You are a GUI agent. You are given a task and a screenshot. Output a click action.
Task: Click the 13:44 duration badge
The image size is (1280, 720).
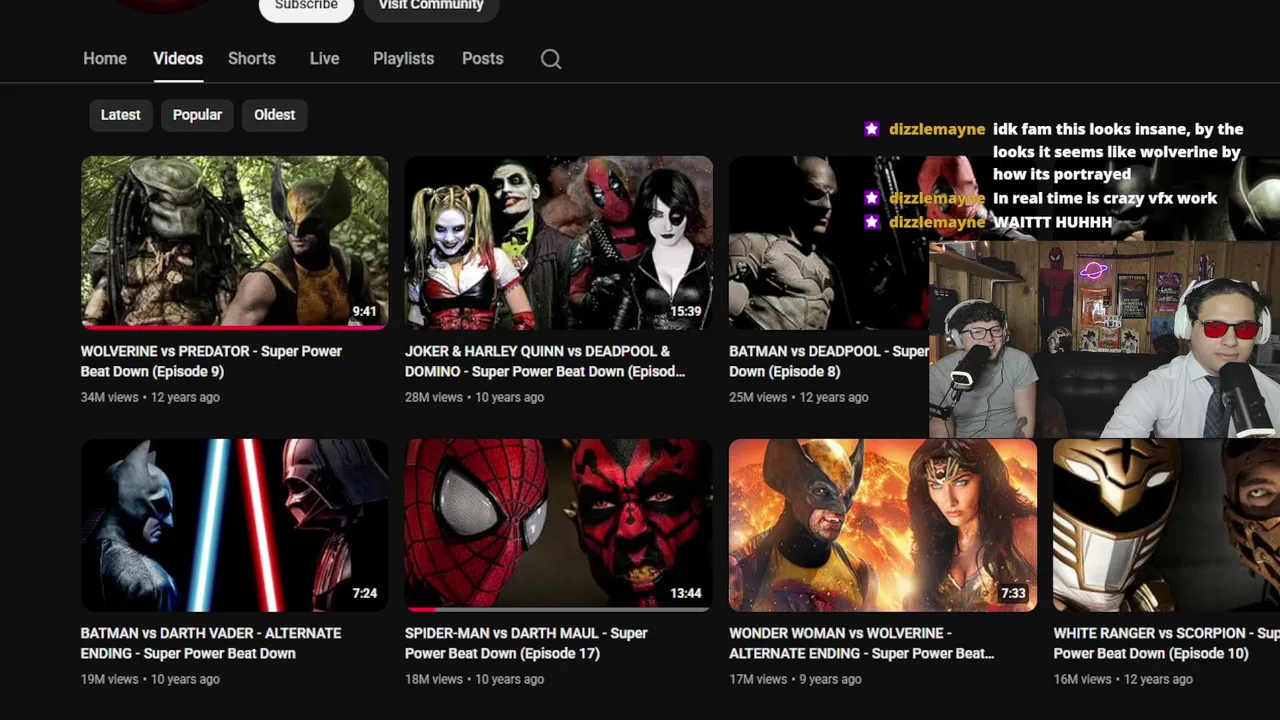(685, 594)
